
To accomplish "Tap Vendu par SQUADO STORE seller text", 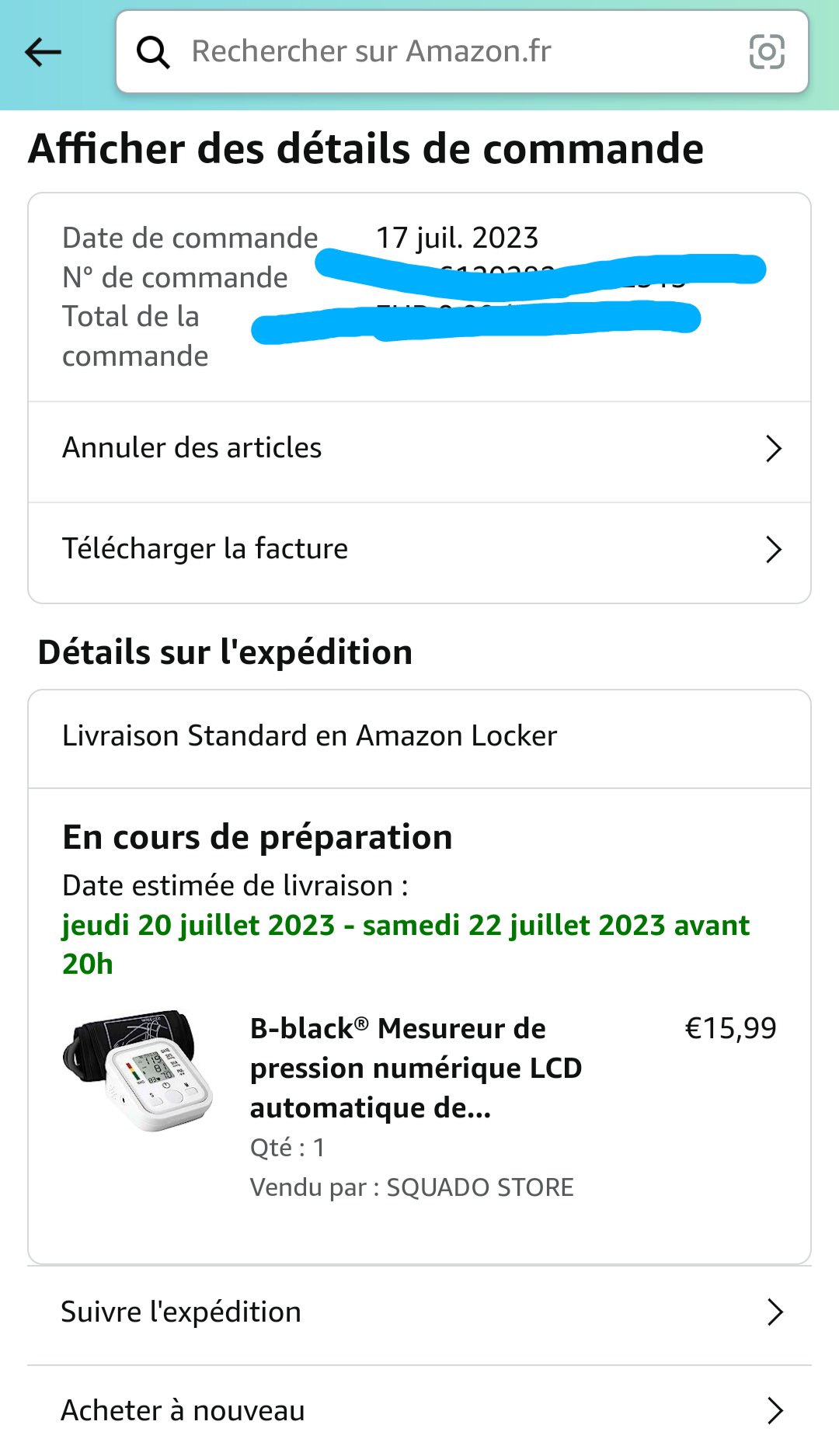I will click(412, 1187).
